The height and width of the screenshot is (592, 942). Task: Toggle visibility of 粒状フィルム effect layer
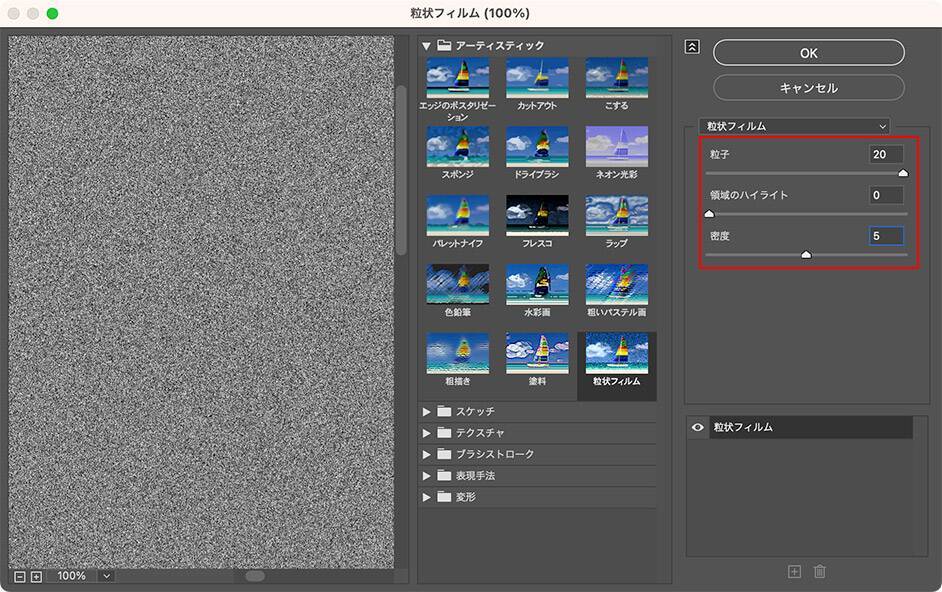pyautogui.click(x=698, y=427)
